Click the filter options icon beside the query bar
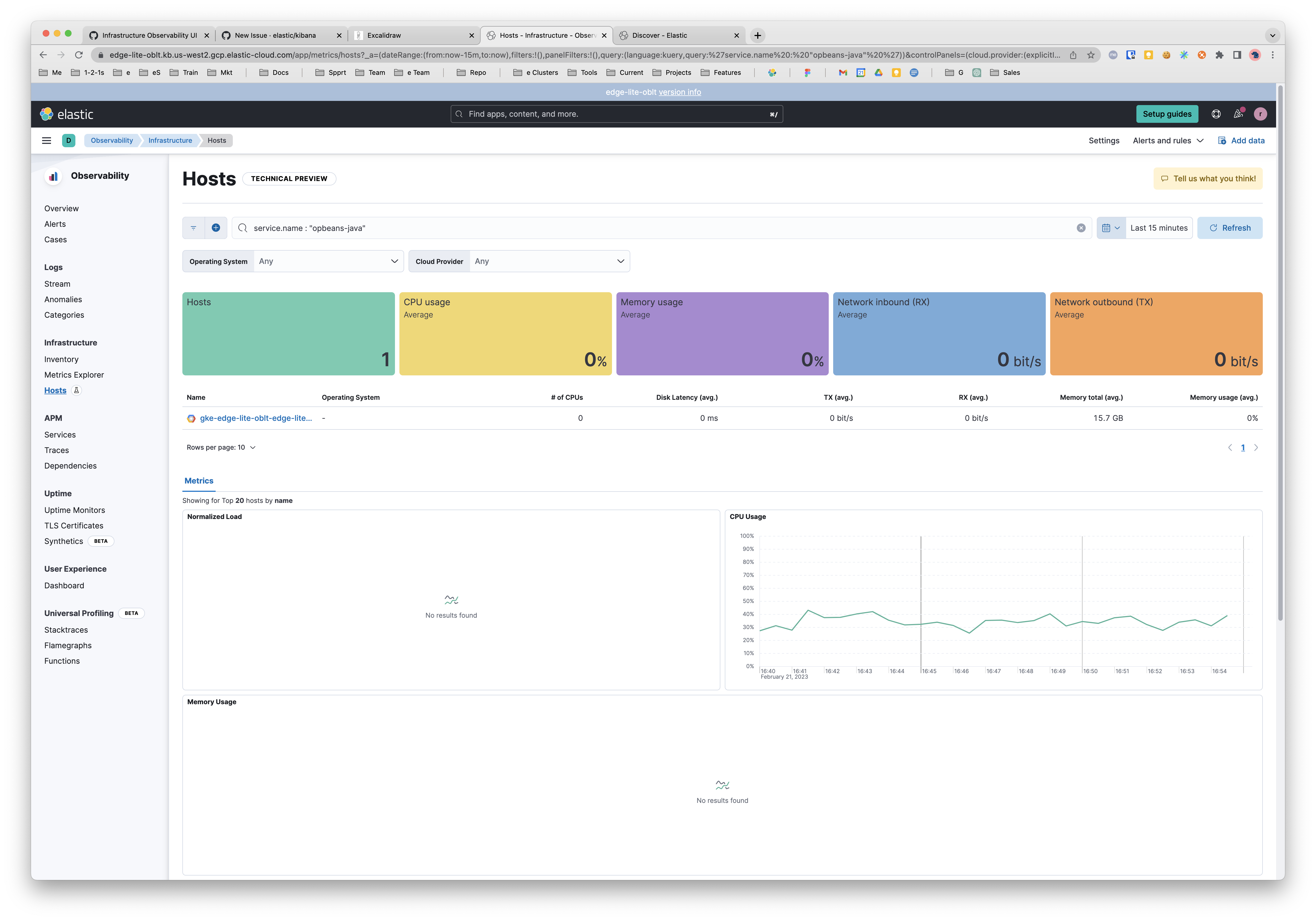This screenshot has width=1316, height=921. (193, 228)
